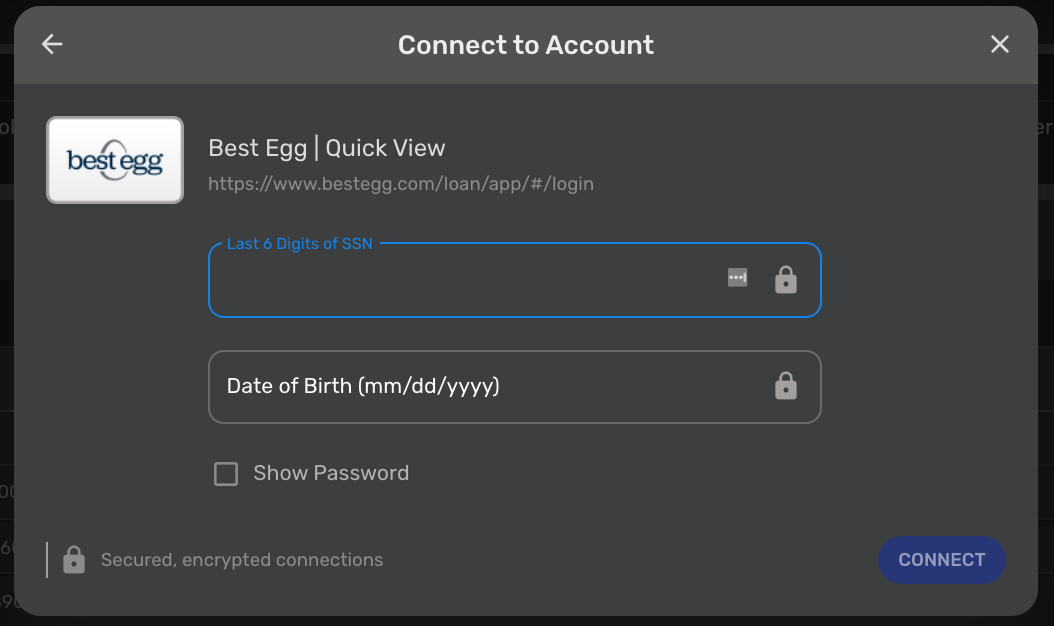
Task: Open the bestegg.com login URL
Action: (x=401, y=184)
